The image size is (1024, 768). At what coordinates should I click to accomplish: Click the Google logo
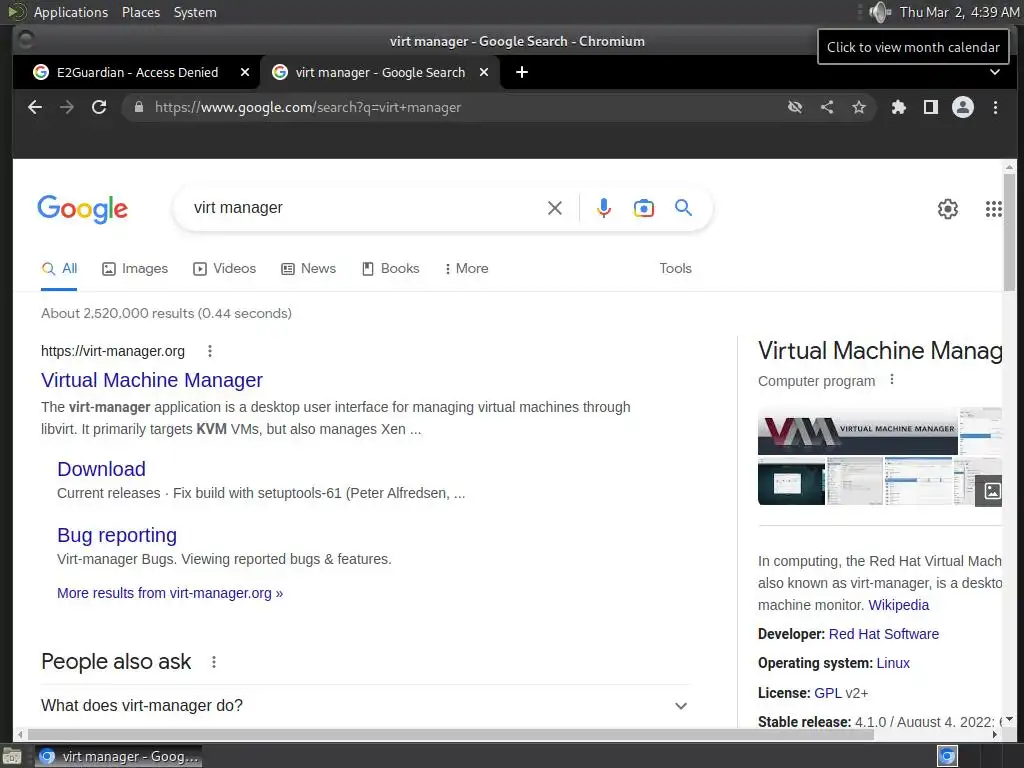[x=82, y=209]
